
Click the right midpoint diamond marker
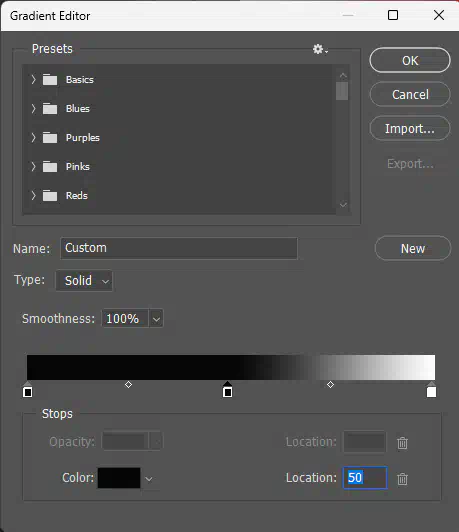tap(330, 384)
